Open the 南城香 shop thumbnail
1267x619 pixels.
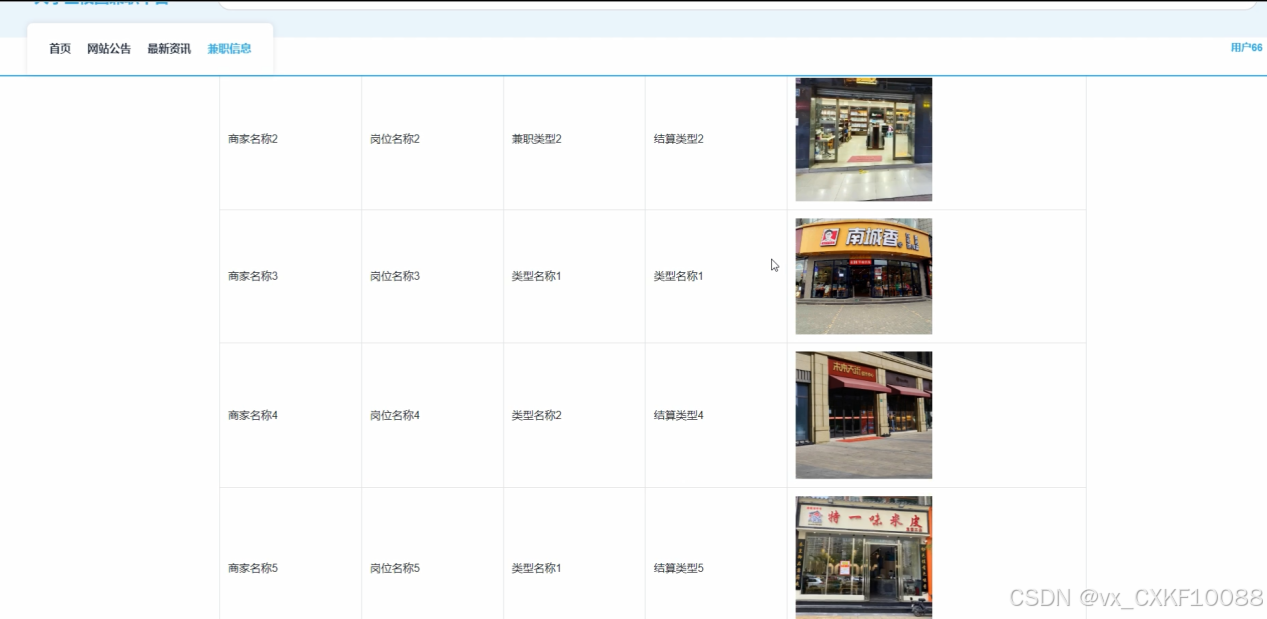[x=864, y=276]
